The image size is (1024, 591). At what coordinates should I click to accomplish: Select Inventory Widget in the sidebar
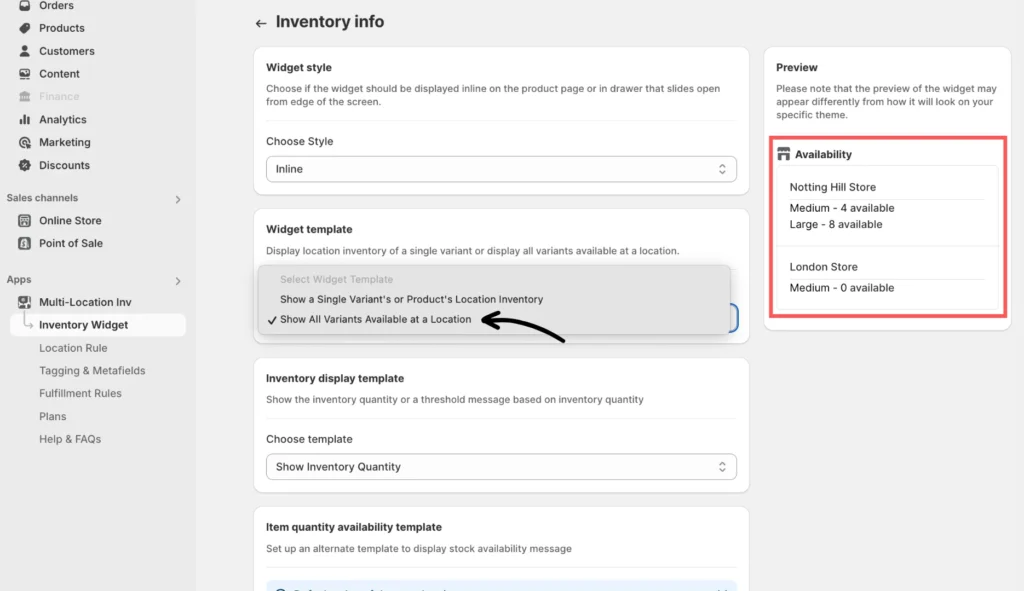pyautogui.click(x=83, y=325)
